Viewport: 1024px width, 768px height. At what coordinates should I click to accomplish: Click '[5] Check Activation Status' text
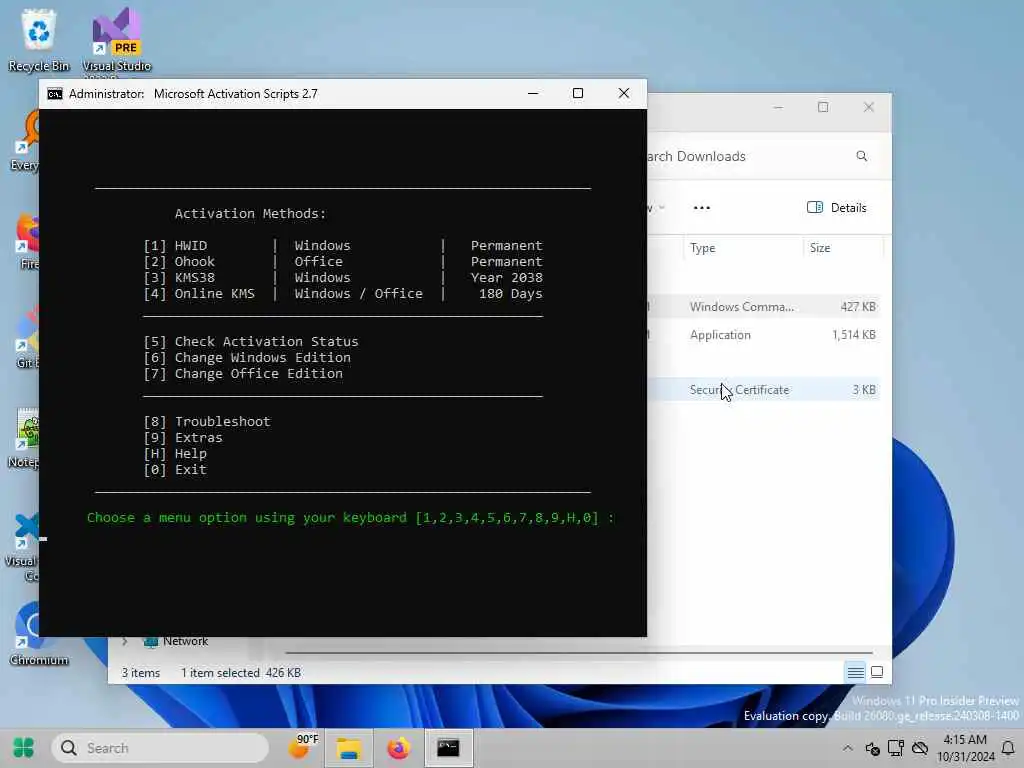click(x=251, y=342)
